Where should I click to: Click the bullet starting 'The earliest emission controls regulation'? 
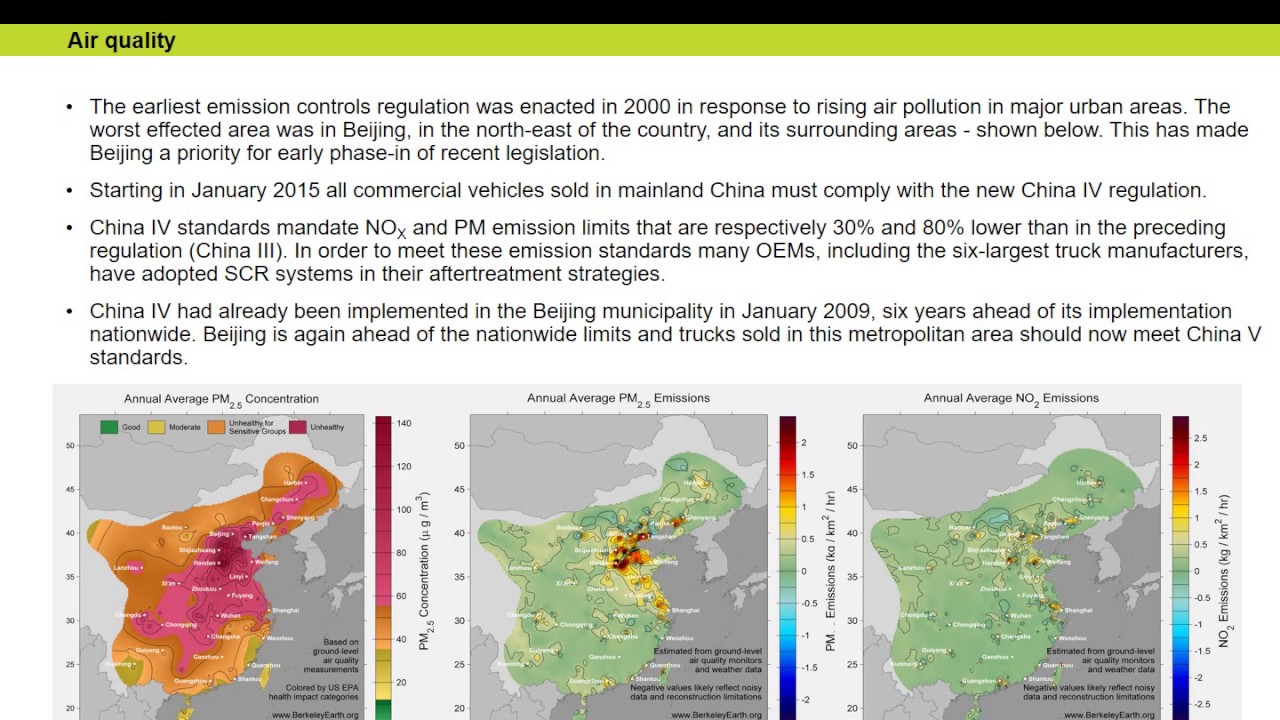(x=668, y=130)
